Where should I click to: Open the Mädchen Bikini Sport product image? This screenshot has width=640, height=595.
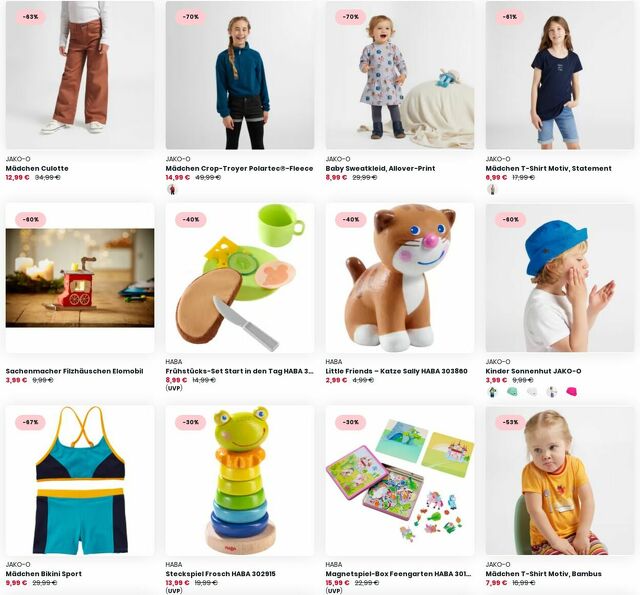coord(80,481)
